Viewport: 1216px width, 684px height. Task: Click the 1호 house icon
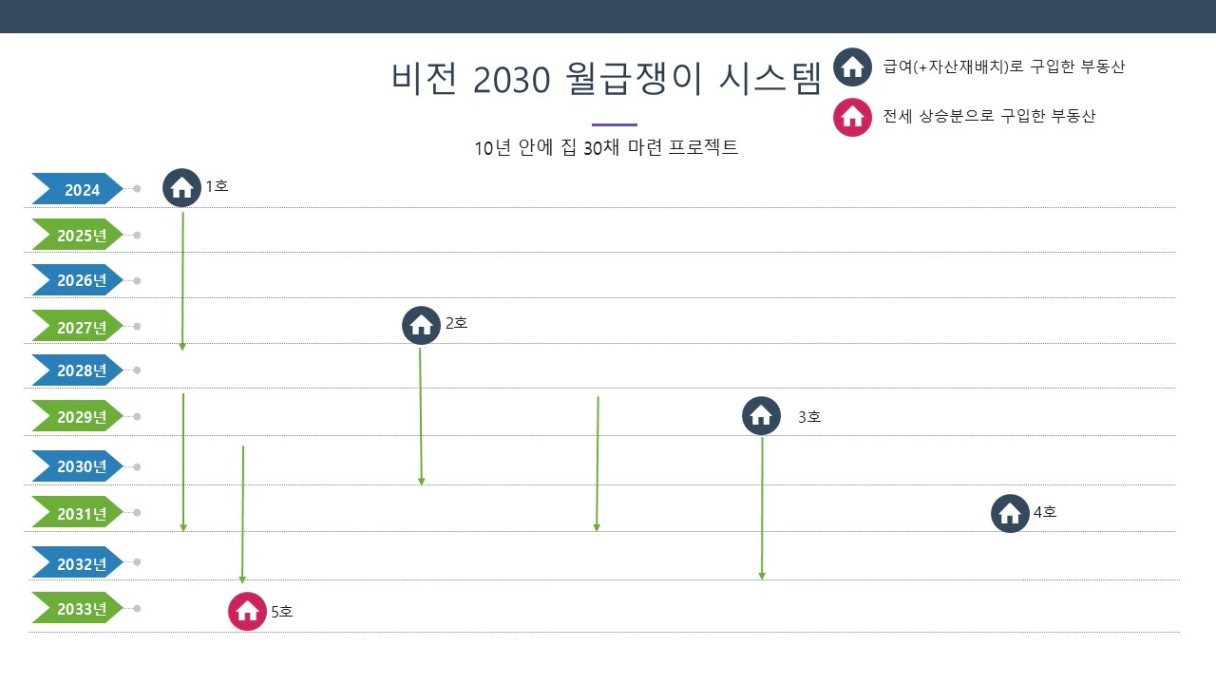[182, 187]
